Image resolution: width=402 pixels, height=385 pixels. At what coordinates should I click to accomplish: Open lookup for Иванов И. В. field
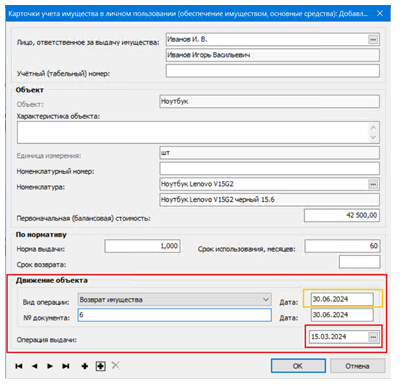(x=373, y=39)
